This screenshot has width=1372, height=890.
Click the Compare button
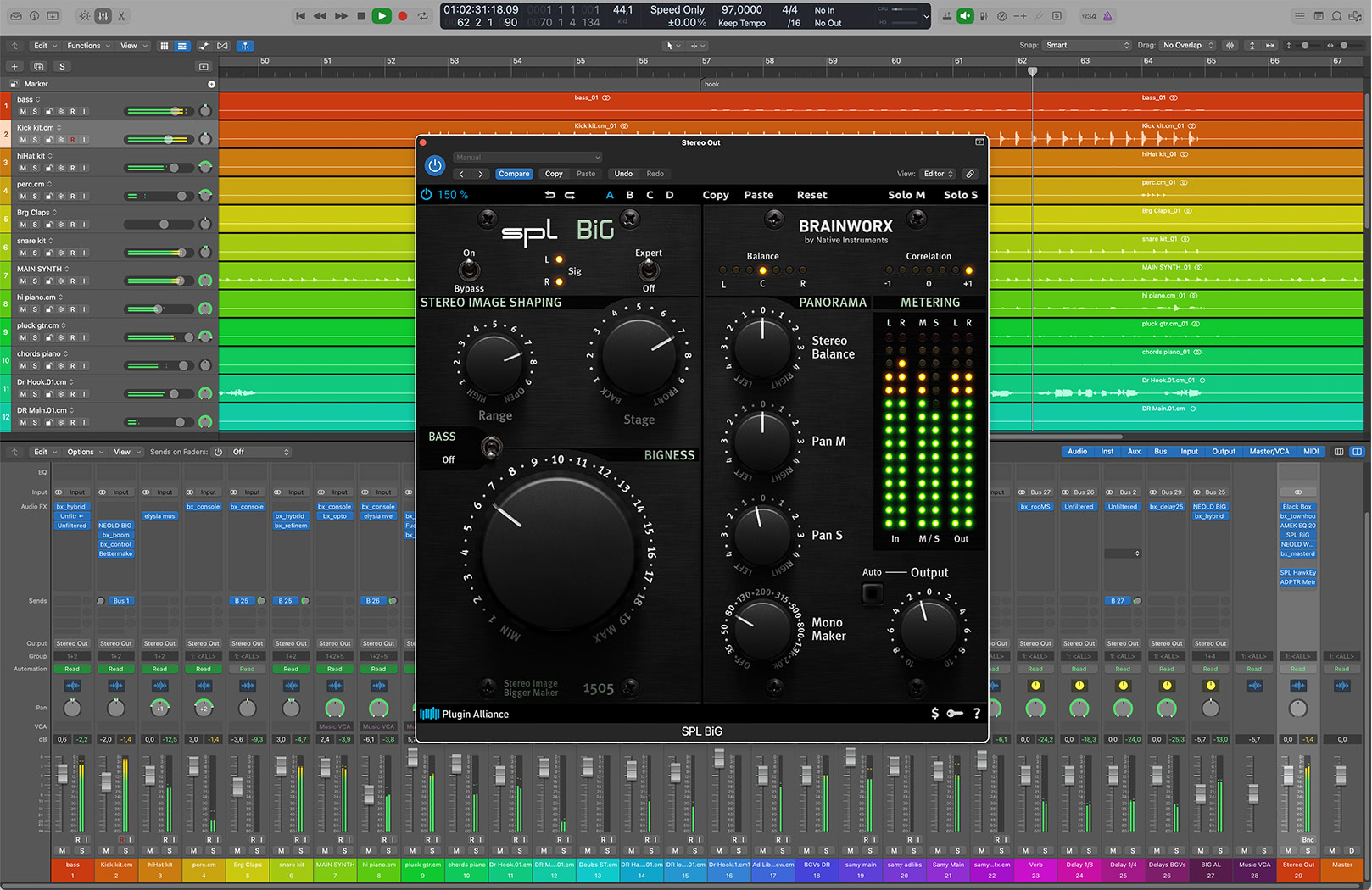point(514,174)
